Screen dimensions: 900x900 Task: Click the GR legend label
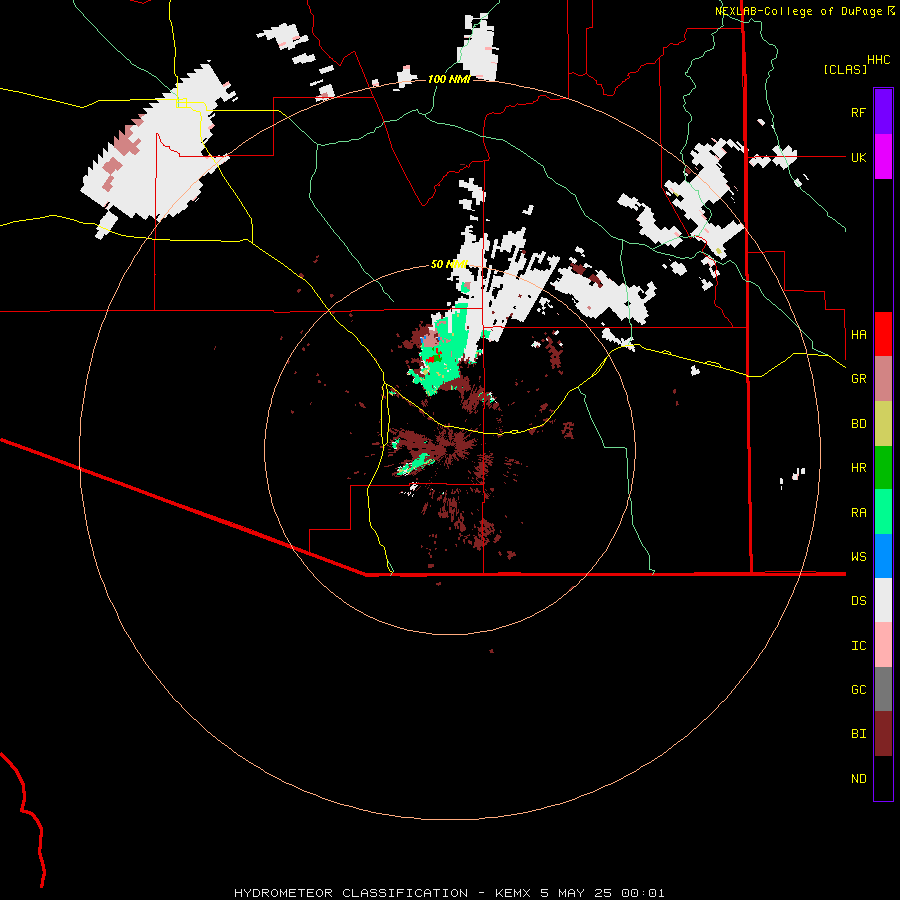[x=858, y=379]
